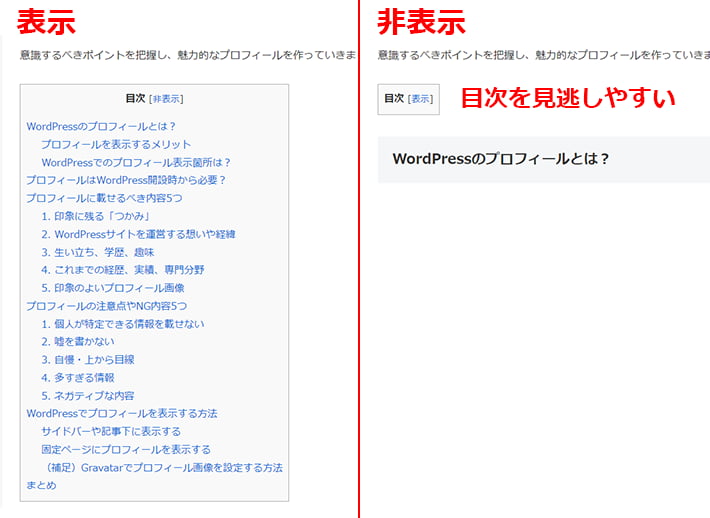Click 目次 title in collapsed contents box
Image resolution: width=710 pixels, height=518 pixels.
click(394, 98)
